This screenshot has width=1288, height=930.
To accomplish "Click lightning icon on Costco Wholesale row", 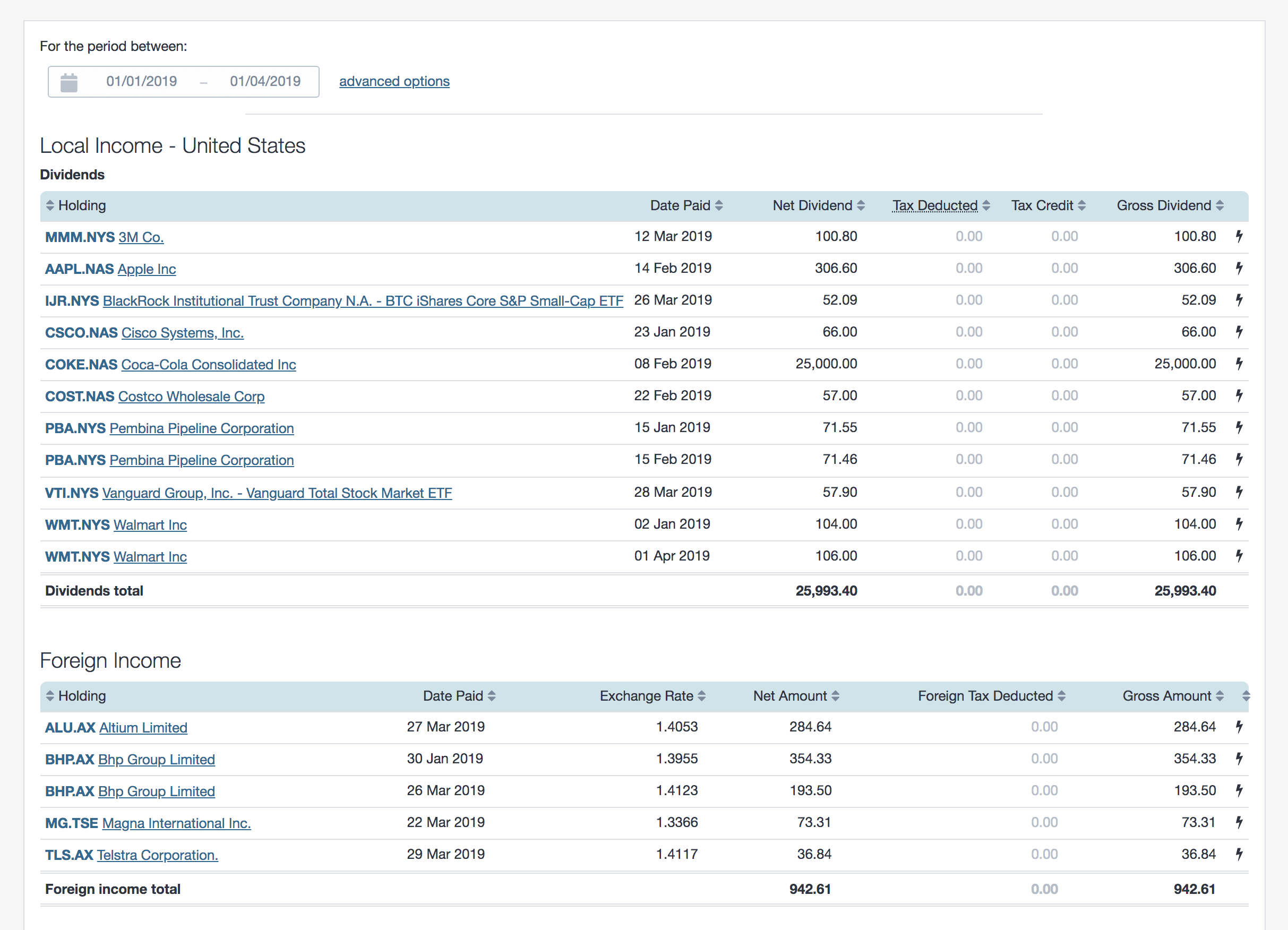I will tap(1239, 395).
